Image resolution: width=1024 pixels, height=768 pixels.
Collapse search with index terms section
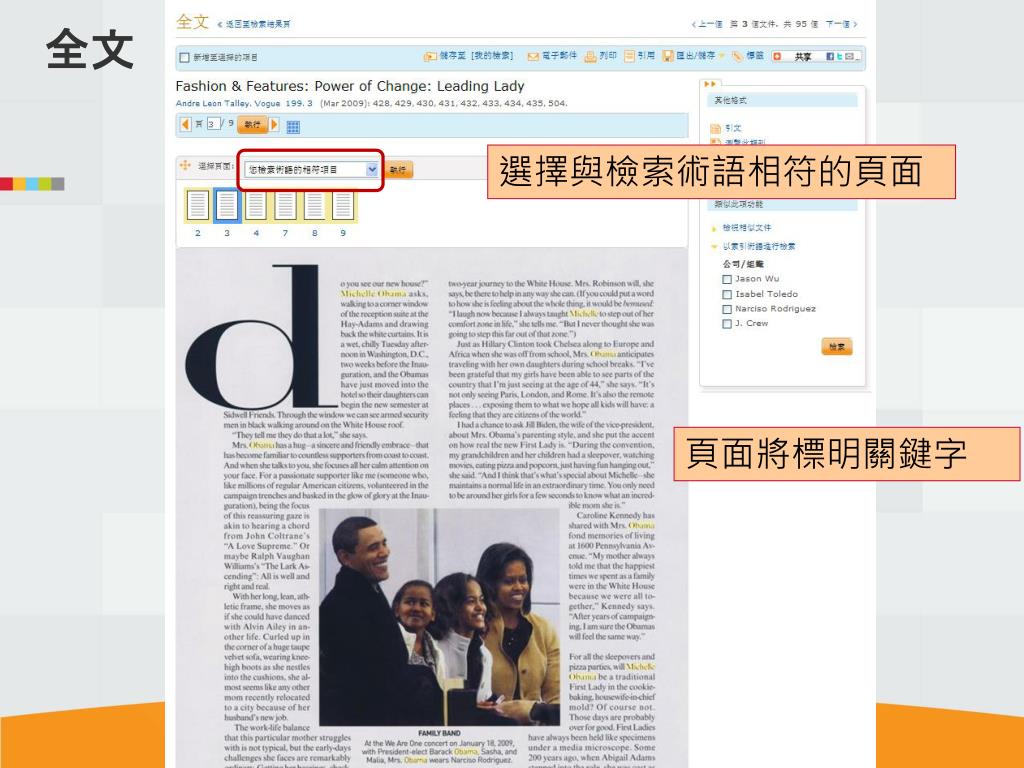714,247
